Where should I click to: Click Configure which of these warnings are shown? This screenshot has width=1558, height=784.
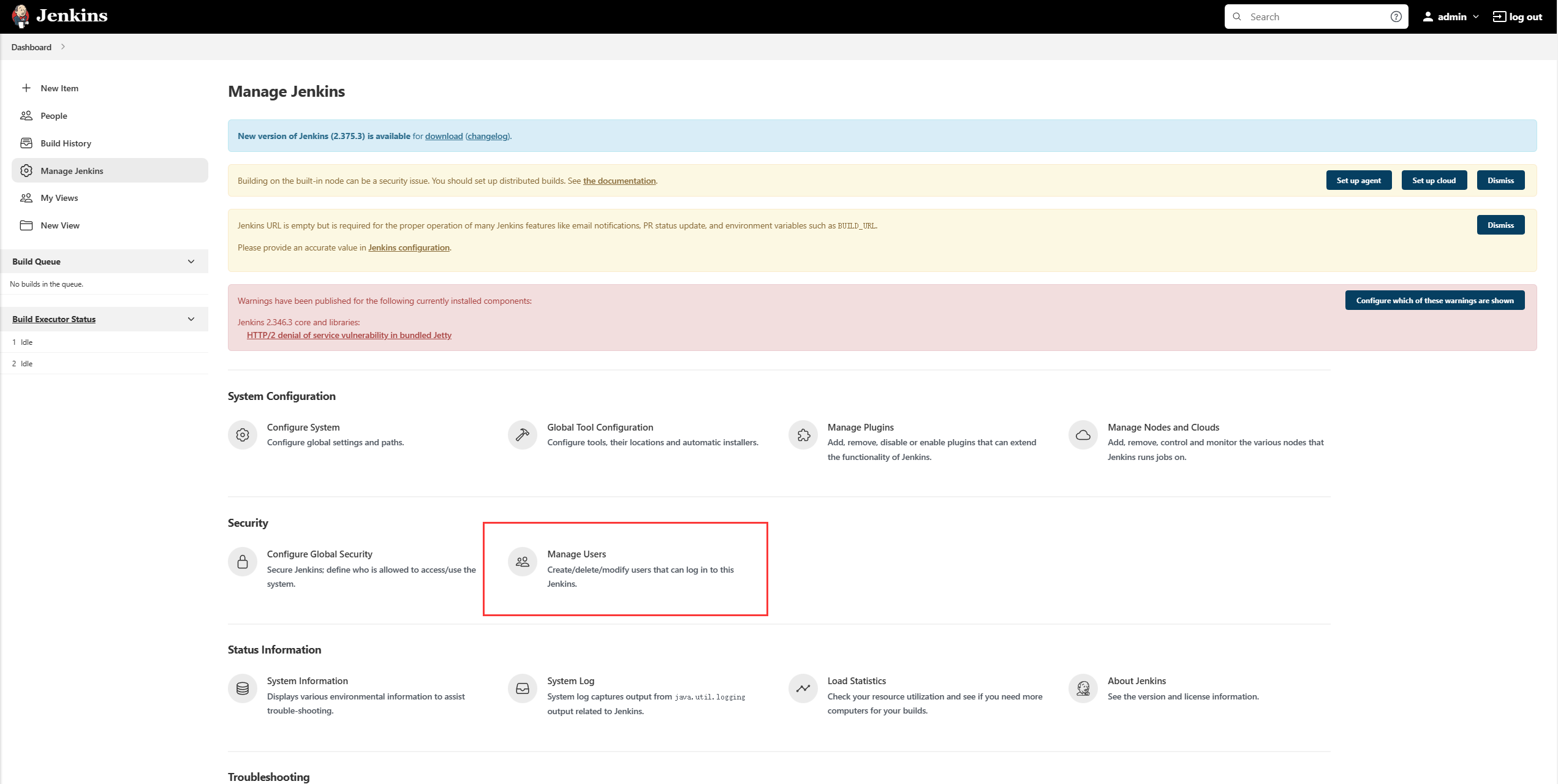pos(1435,301)
